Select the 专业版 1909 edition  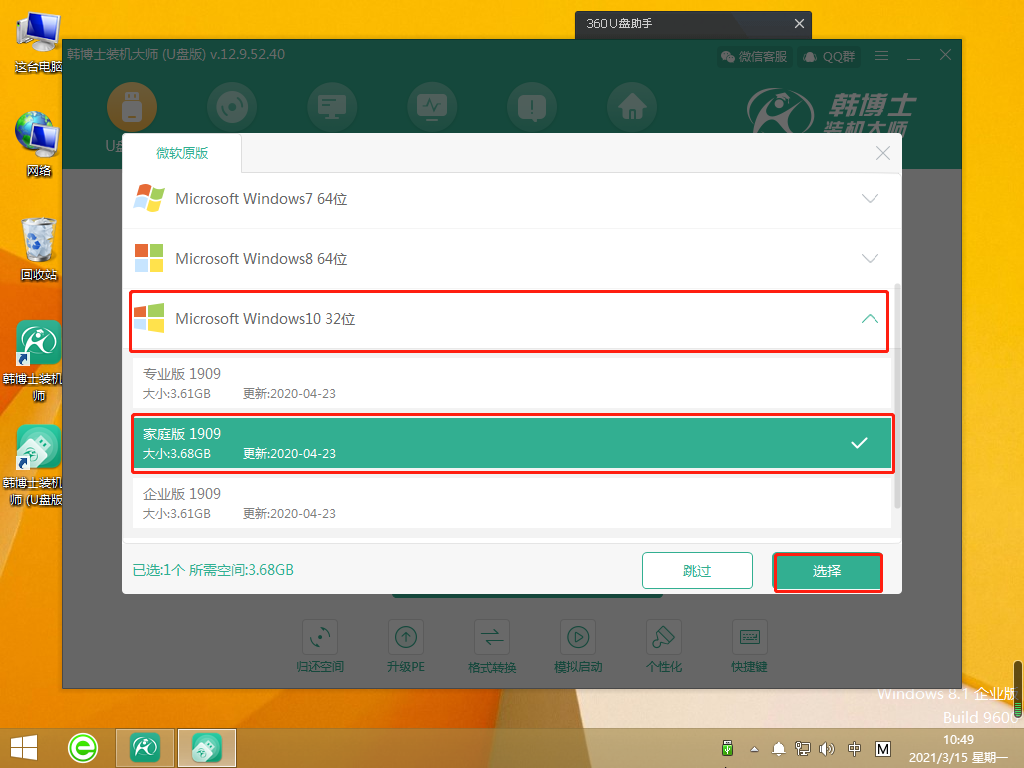[511, 383]
